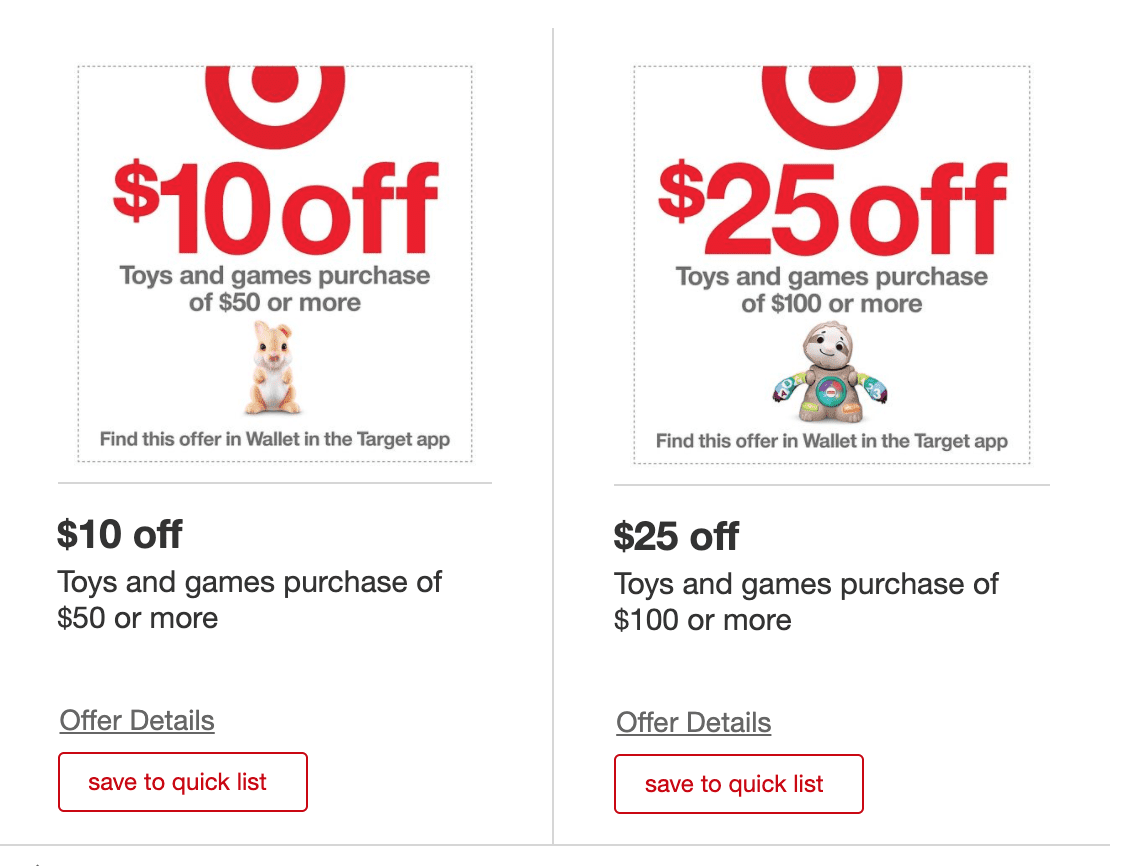Click the gray "of $100 or more" text inside the coupon
The width and height of the screenshot is (1132, 866).
click(831, 303)
